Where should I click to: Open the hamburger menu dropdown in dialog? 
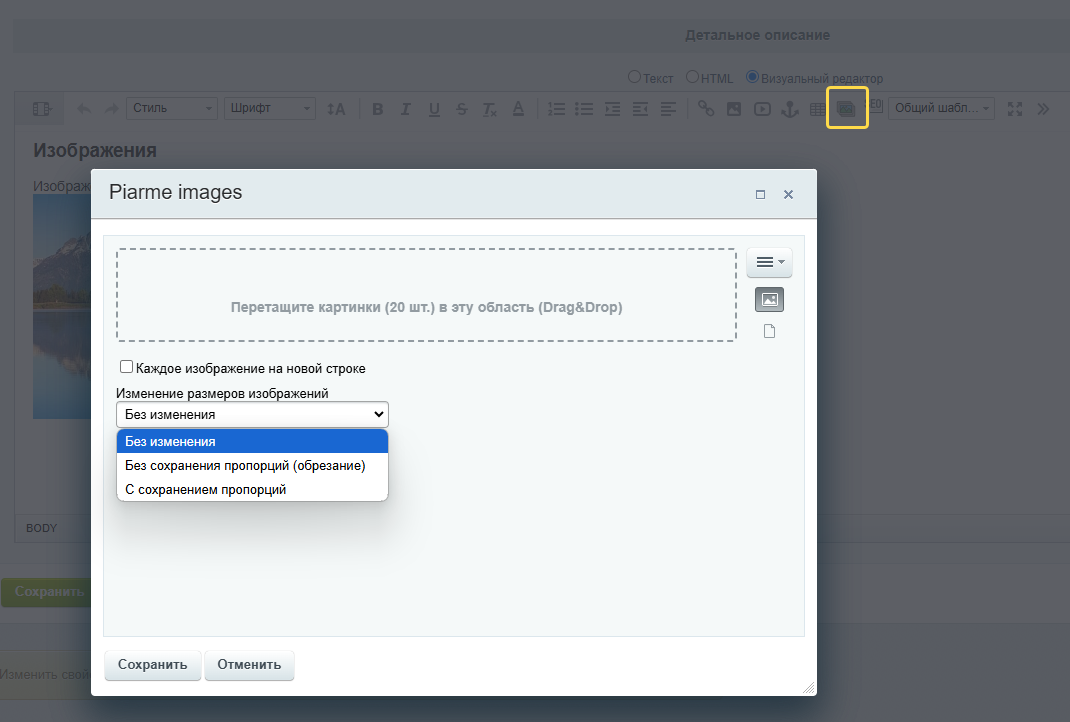(769, 262)
